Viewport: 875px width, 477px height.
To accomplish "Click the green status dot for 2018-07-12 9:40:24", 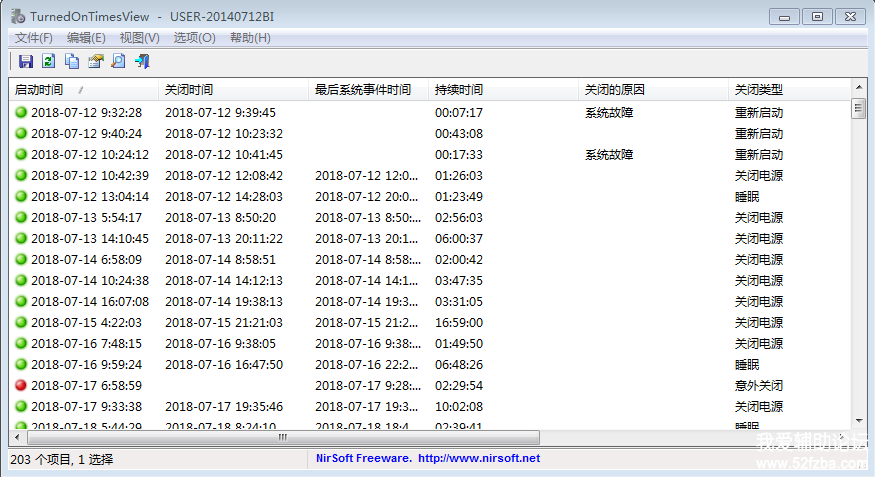I will 21,133.
